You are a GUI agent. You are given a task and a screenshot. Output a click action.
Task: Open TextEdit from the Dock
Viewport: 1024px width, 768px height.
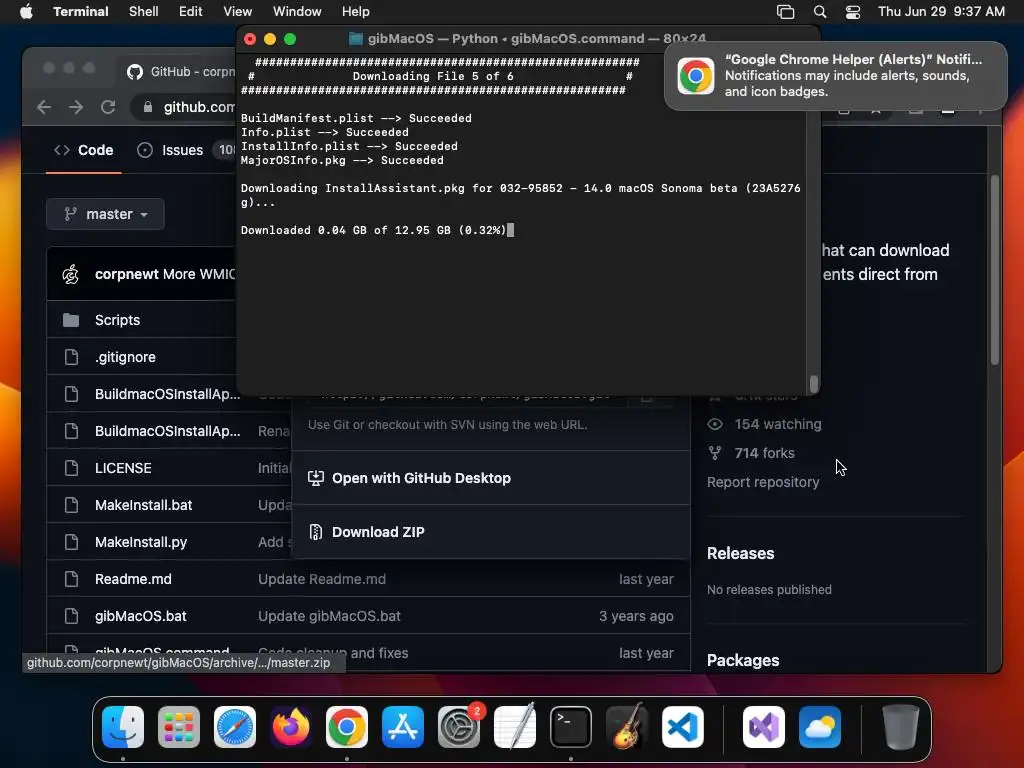515,727
